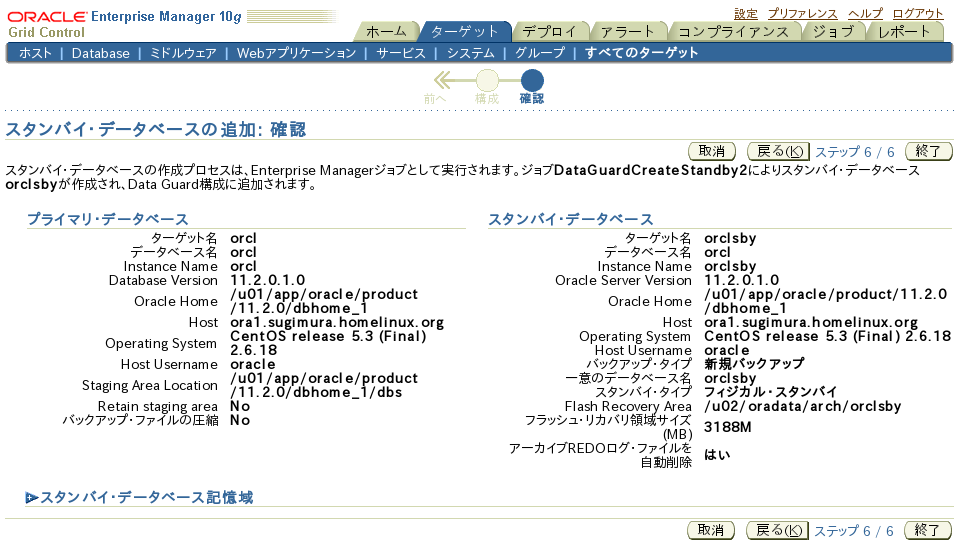The width and height of the screenshot is (961, 547).
Task: Click the top 終了 button
Action: 929,151
